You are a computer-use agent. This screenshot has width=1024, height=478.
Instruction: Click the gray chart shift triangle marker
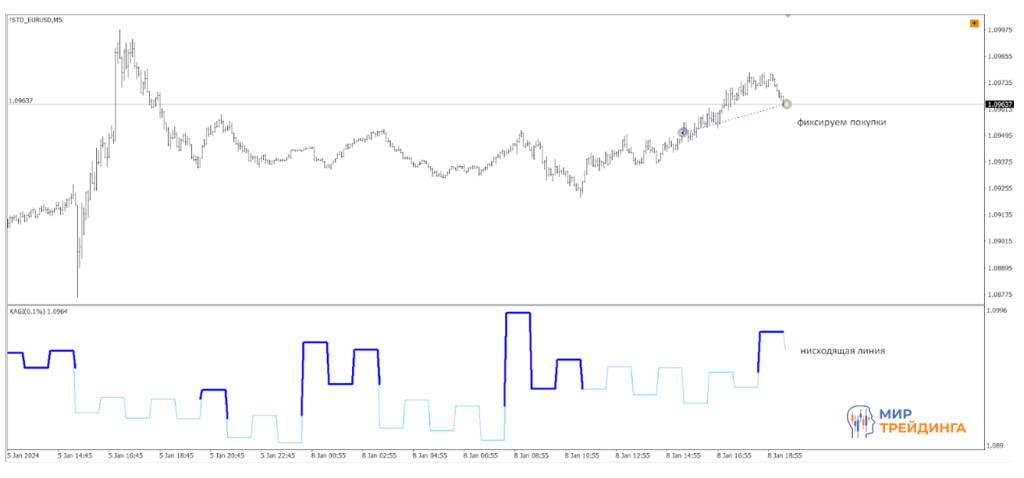788,17
